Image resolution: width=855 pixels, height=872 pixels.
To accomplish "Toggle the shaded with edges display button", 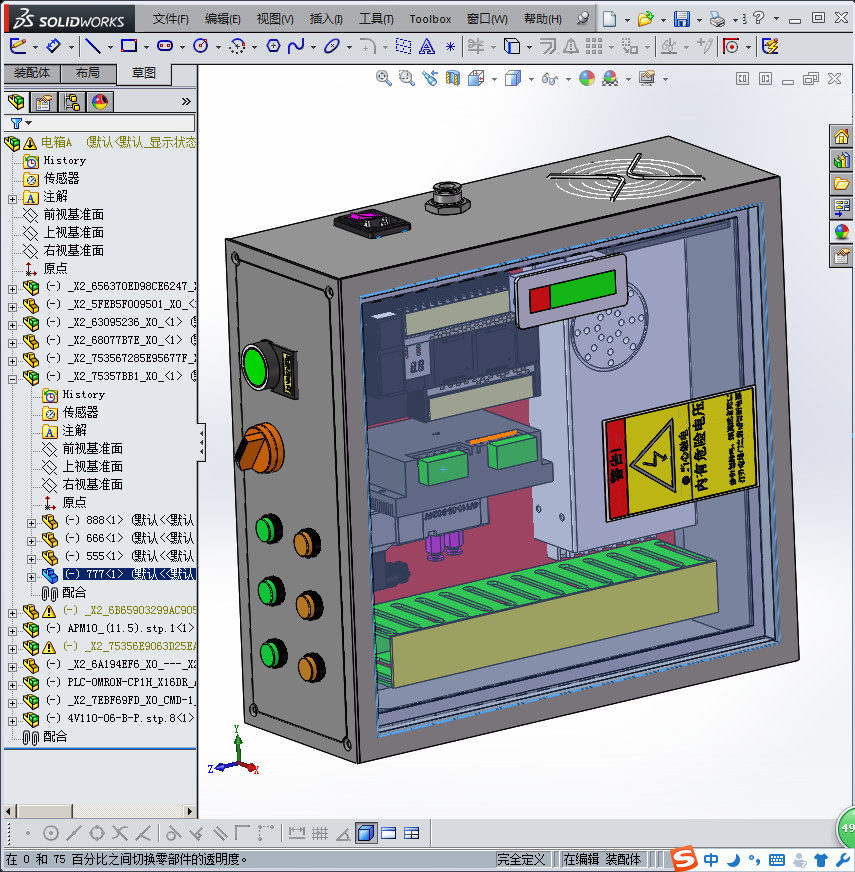I will pyautogui.click(x=365, y=832).
